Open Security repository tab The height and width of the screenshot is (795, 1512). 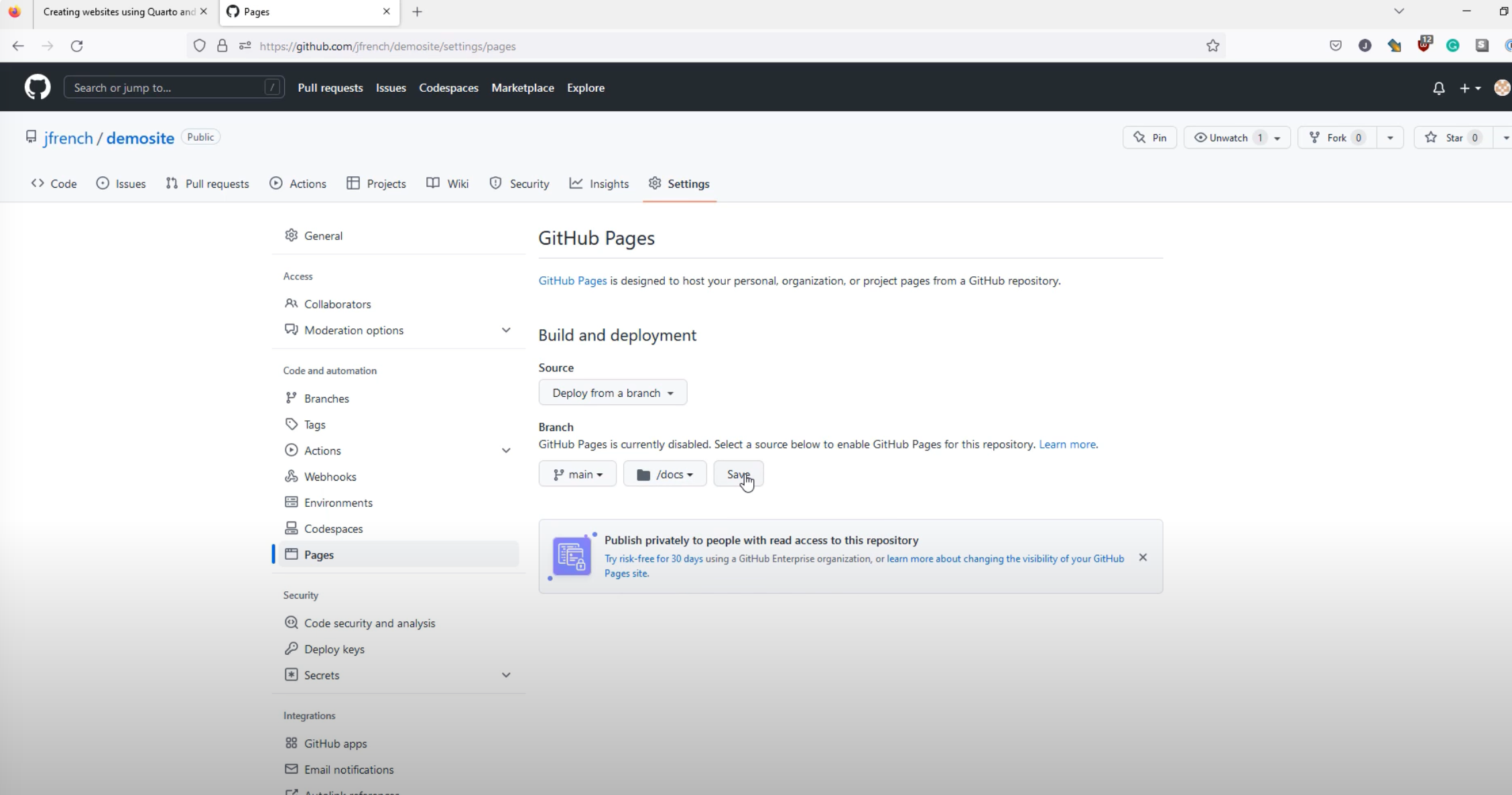coord(519,184)
